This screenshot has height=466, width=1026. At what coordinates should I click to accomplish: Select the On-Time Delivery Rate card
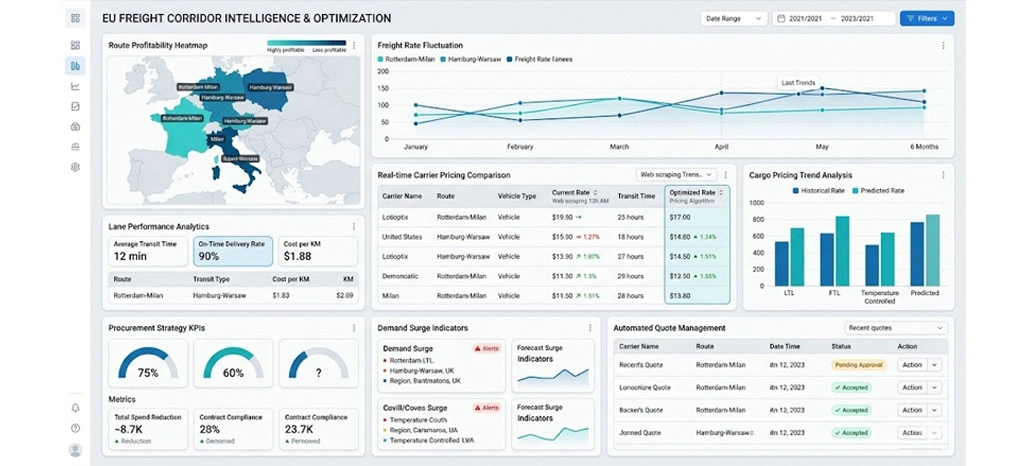(x=233, y=251)
